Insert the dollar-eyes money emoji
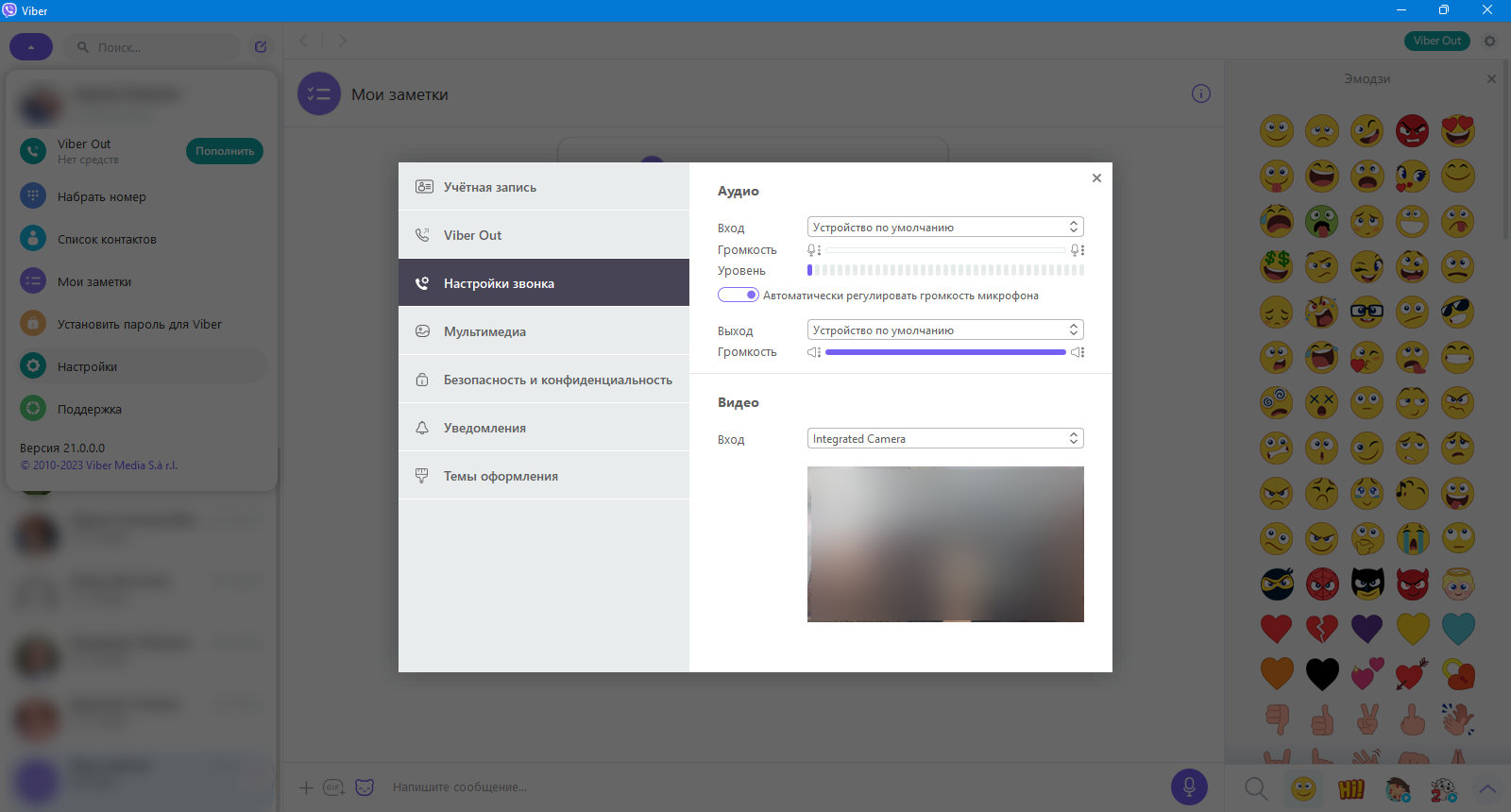1511x812 pixels. pos(1277,266)
